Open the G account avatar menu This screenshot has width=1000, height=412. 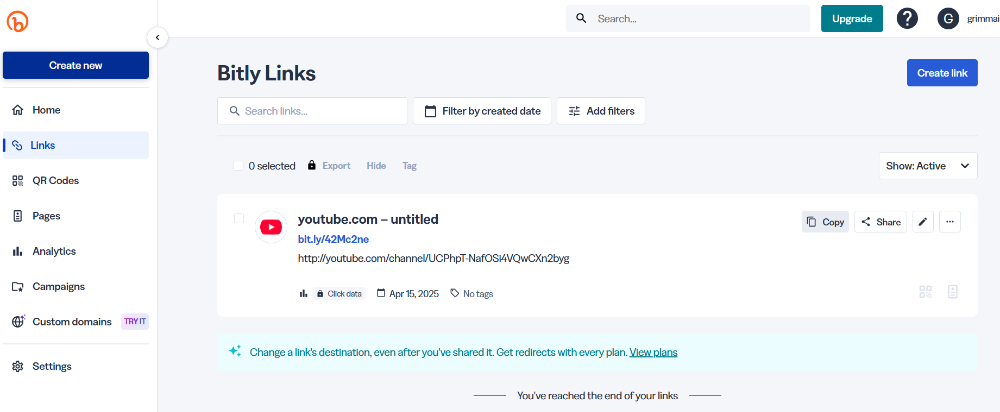tap(948, 18)
